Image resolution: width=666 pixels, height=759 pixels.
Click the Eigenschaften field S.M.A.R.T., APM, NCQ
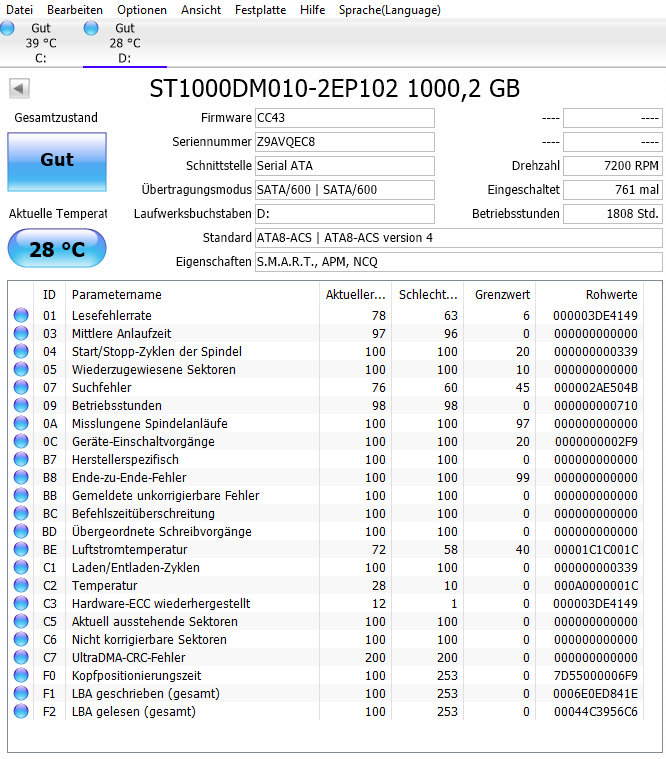tap(458, 262)
